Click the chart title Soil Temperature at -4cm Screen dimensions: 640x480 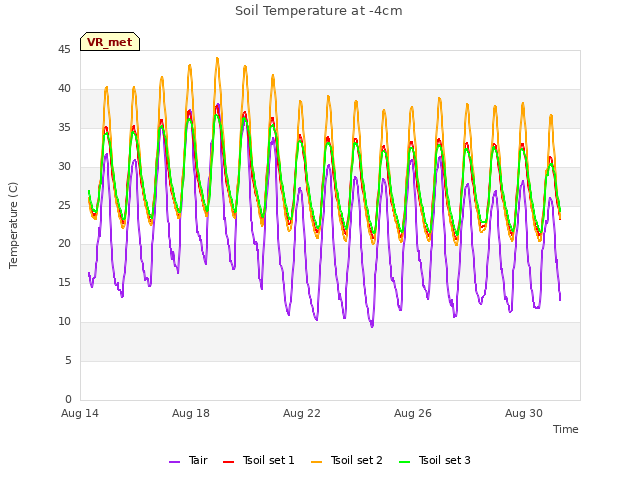(319, 11)
